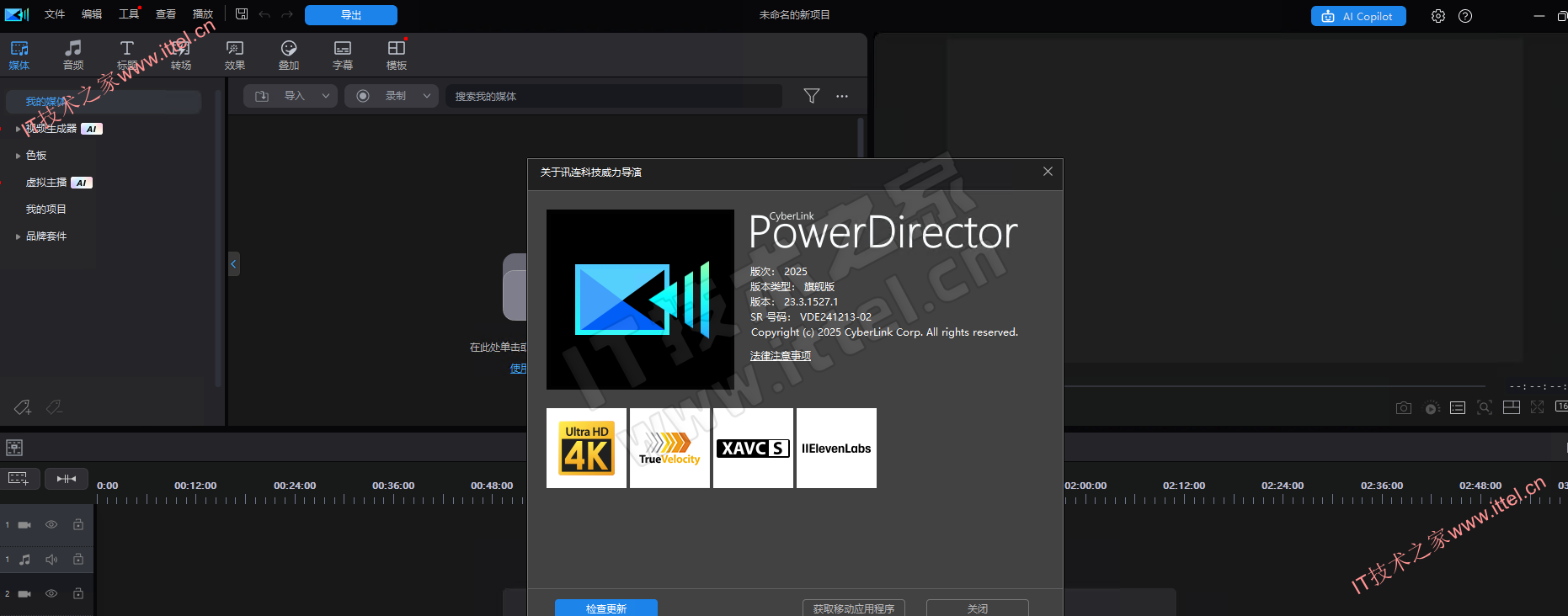Click the preview layout split icon
1568x616 pixels.
[1512, 407]
